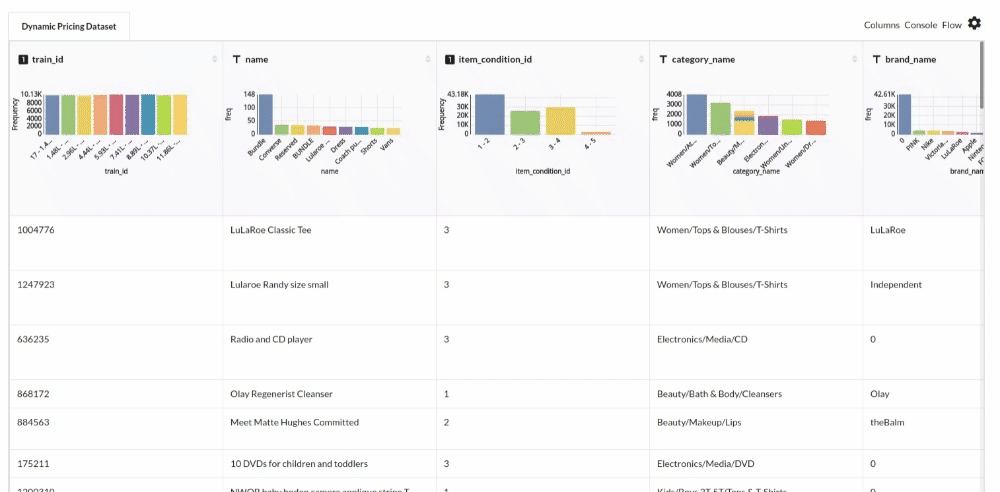The width and height of the screenshot is (1000, 492).
Task: Open the settings gear icon
Action: pyautogui.click(x=974, y=24)
